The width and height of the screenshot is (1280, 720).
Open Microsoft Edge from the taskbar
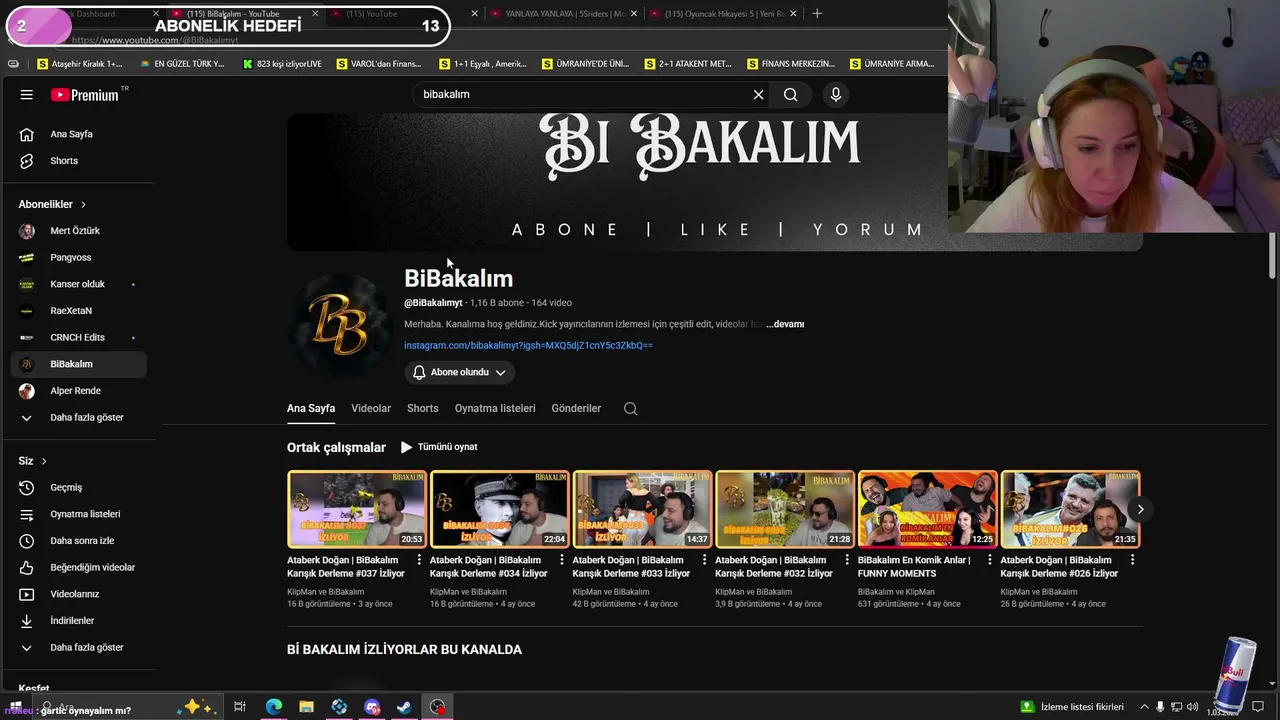coord(274,707)
